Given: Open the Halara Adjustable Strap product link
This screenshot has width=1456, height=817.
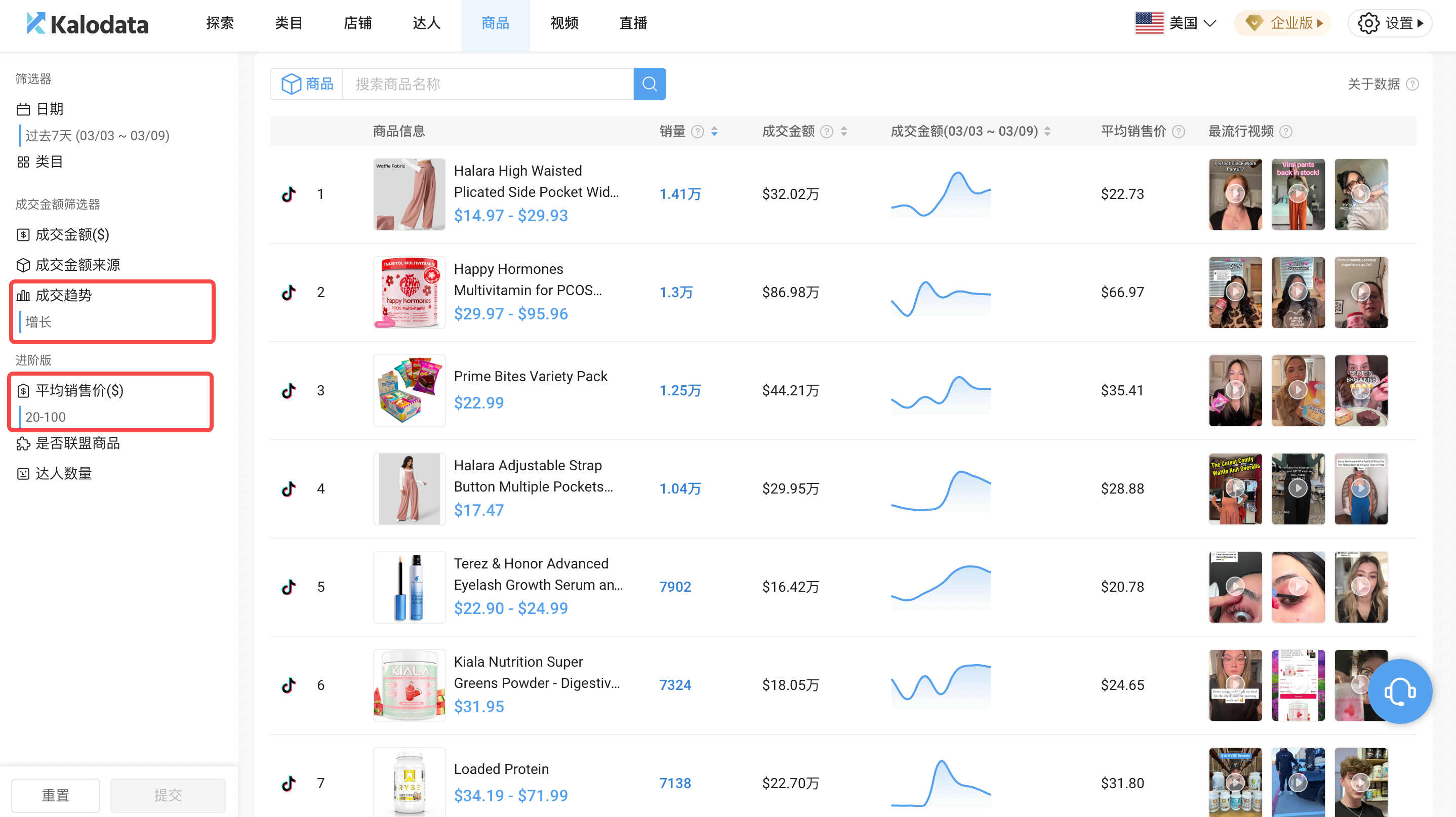Looking at the screenshot, I should 533,476.
